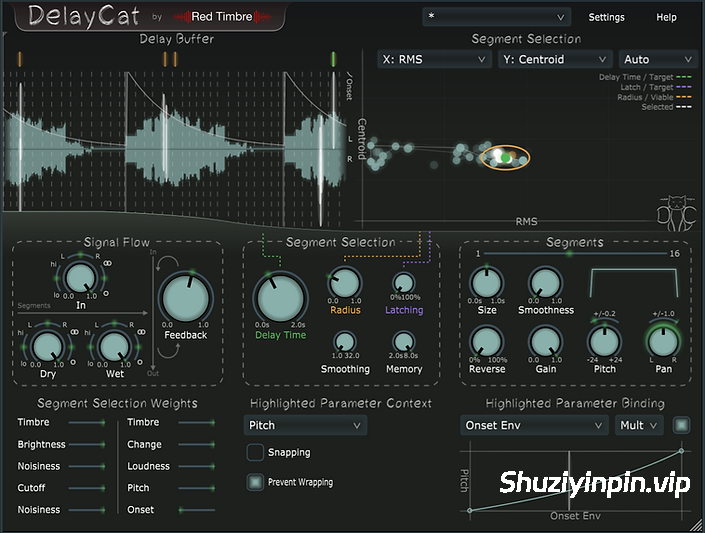
Task: Click the first orange marker above delay buffer
Action: [x=19, y=59]
